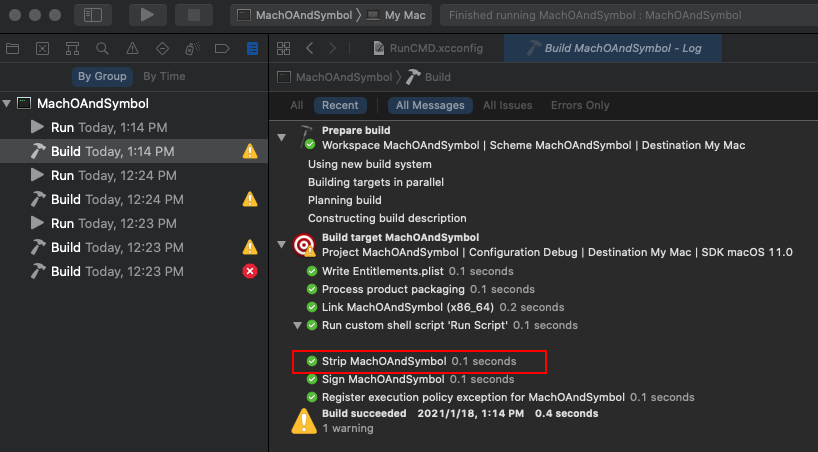Select the failed Build Today, 12:23 PM report
This screenshot has width=818, height=452.
[x=134, y=271]
